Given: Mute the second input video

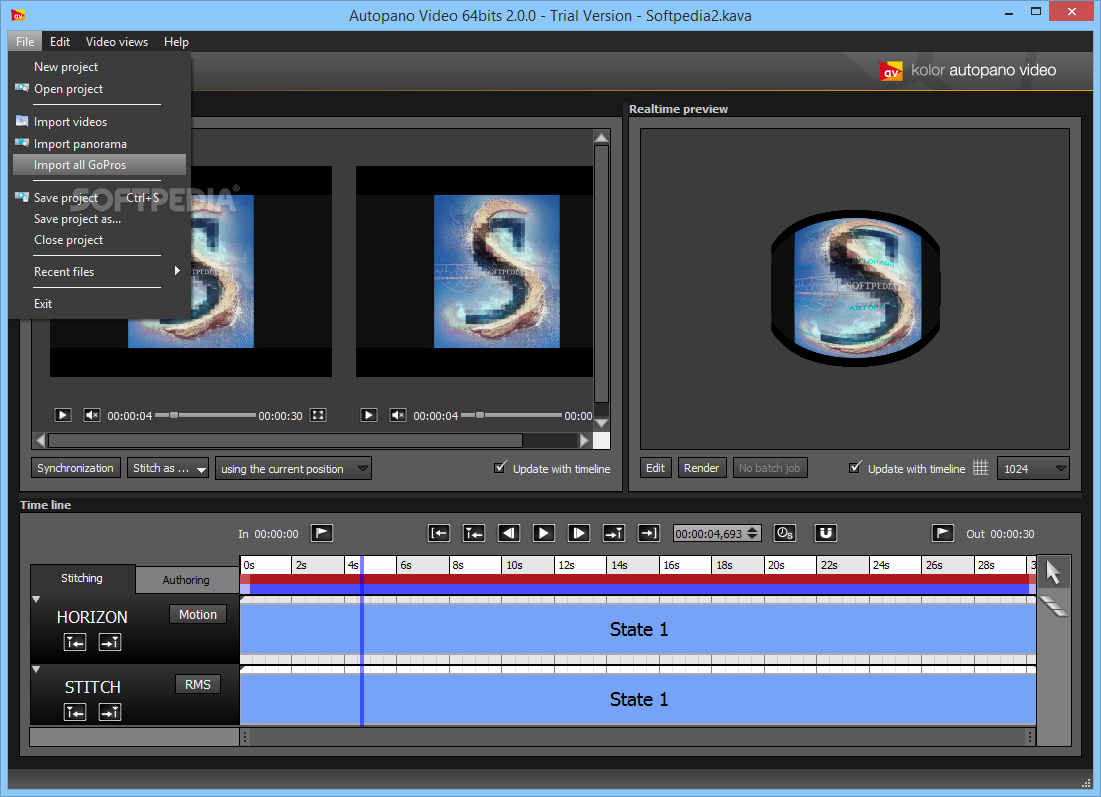Looking at the screenshot, I should (397, 415).
